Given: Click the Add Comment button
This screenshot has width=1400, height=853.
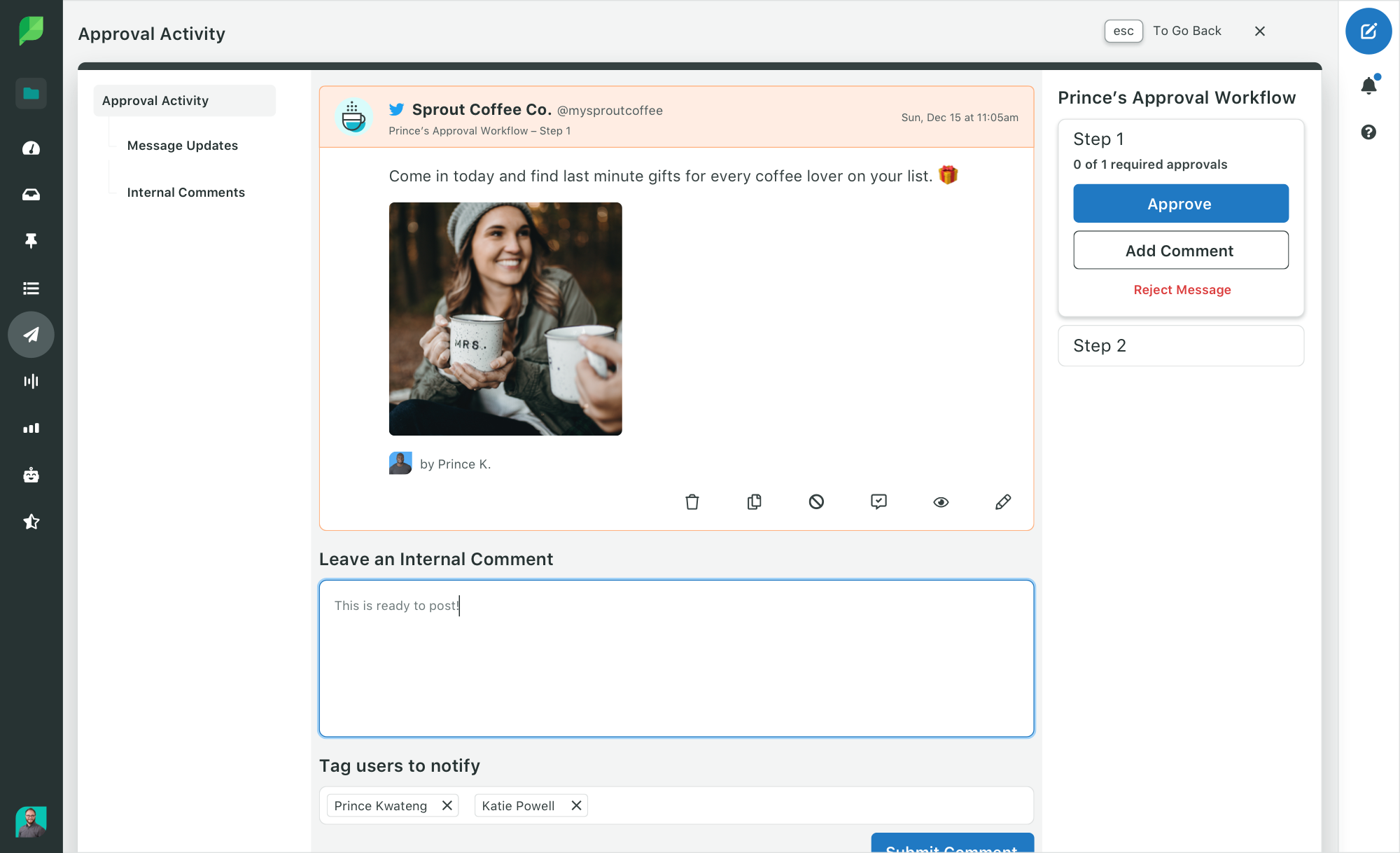Looking at the screenshot, I should (x=1180, y=250).
